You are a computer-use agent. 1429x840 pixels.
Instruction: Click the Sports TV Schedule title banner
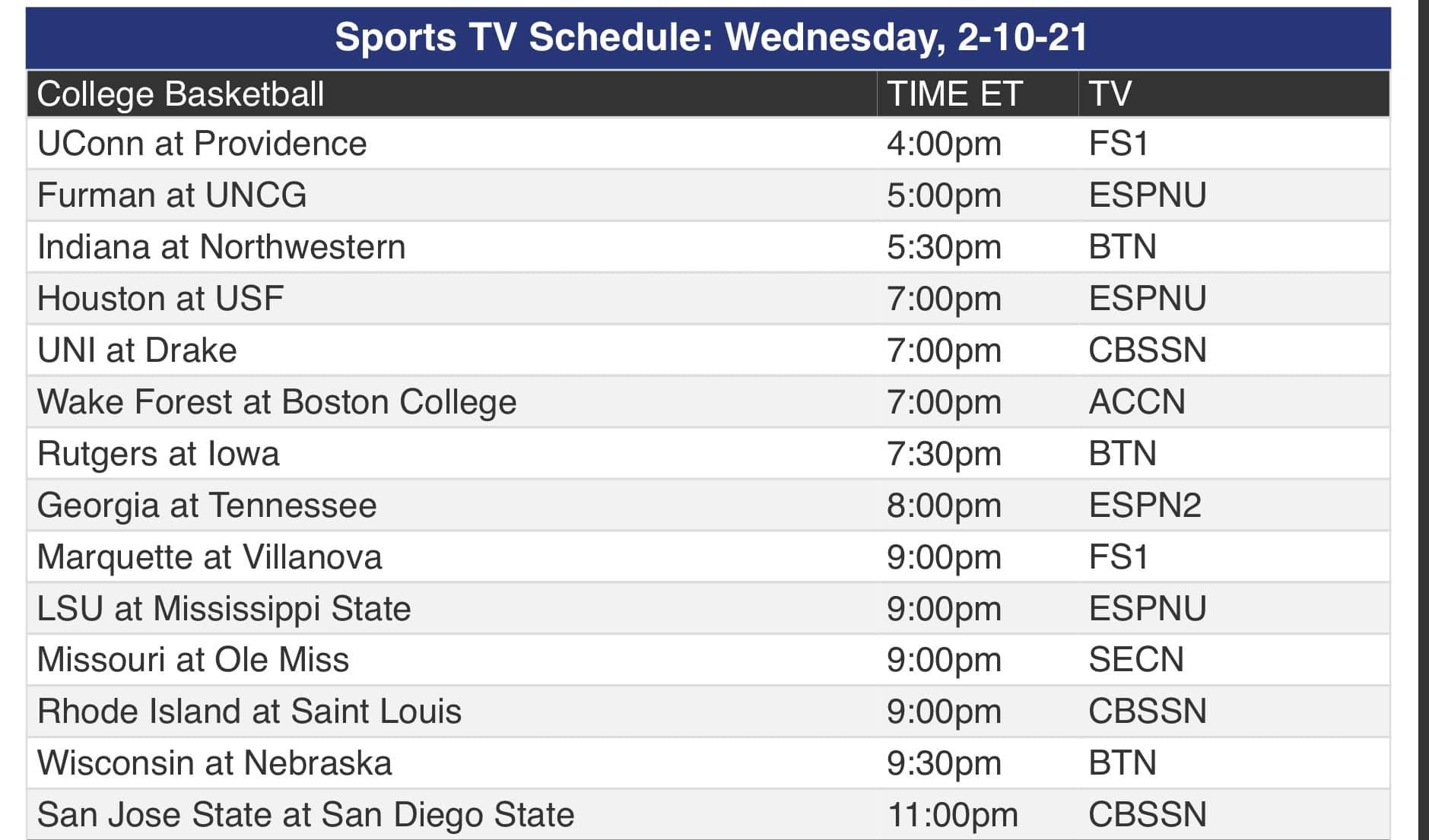coord(708,38)
